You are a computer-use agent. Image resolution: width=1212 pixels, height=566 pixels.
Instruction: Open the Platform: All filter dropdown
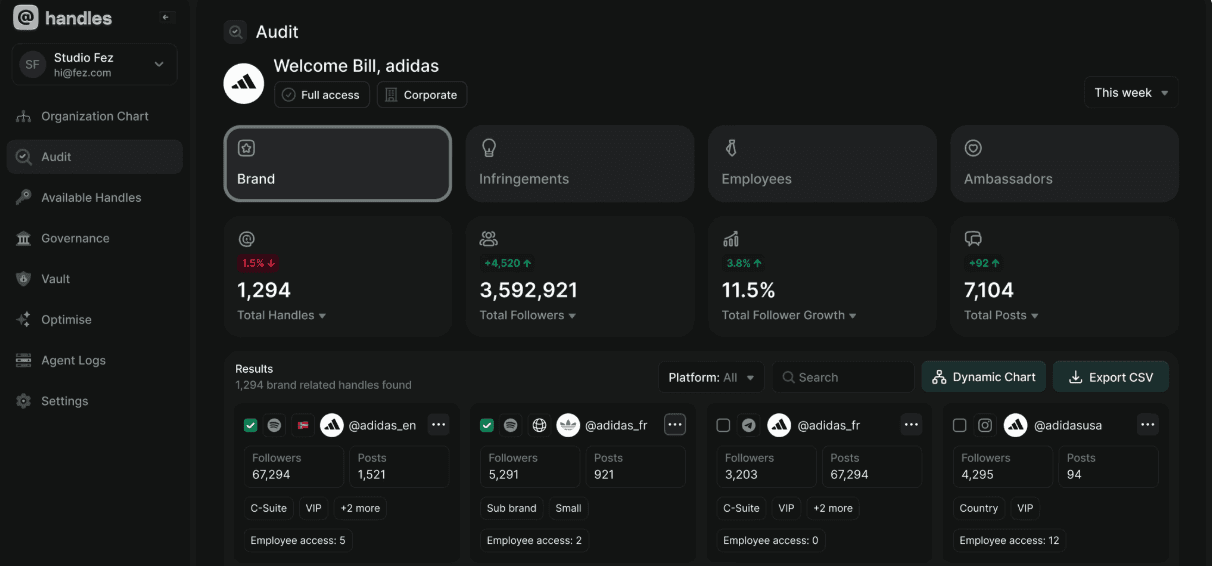tap(711, 377)
